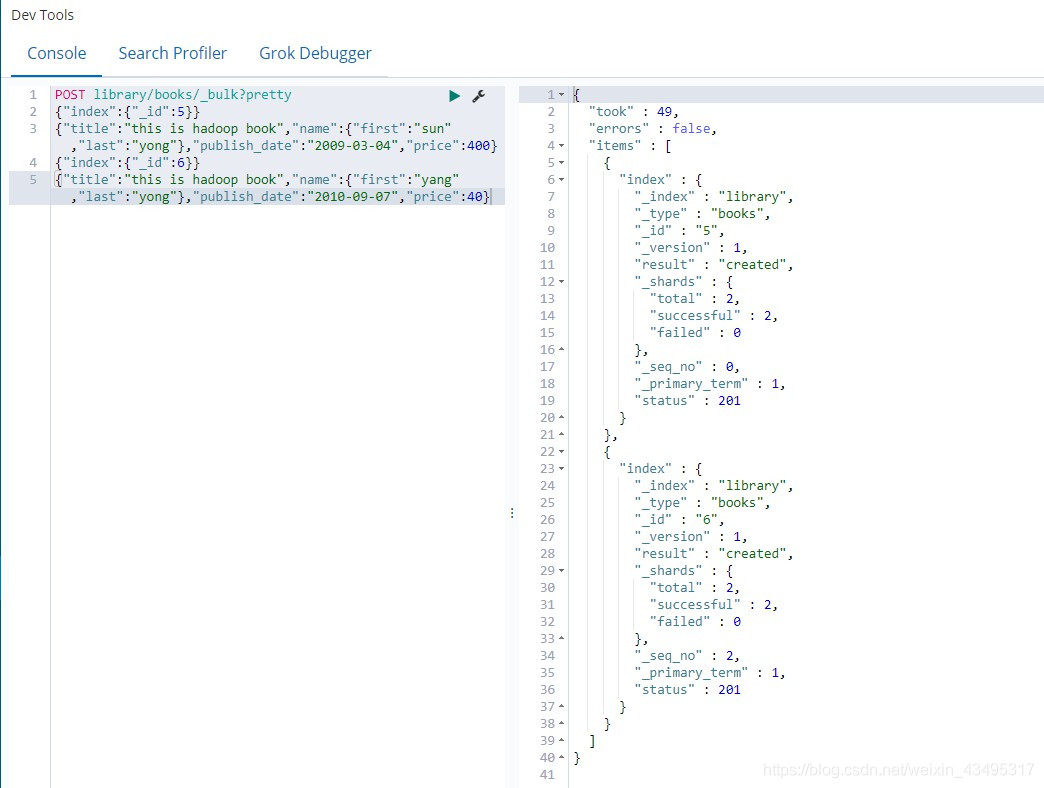The height and width of the screenshot is (788, 1044).
Task: Click the {"index":{"_id":6}} line in the editor
Action: click(x=127, y=162)
